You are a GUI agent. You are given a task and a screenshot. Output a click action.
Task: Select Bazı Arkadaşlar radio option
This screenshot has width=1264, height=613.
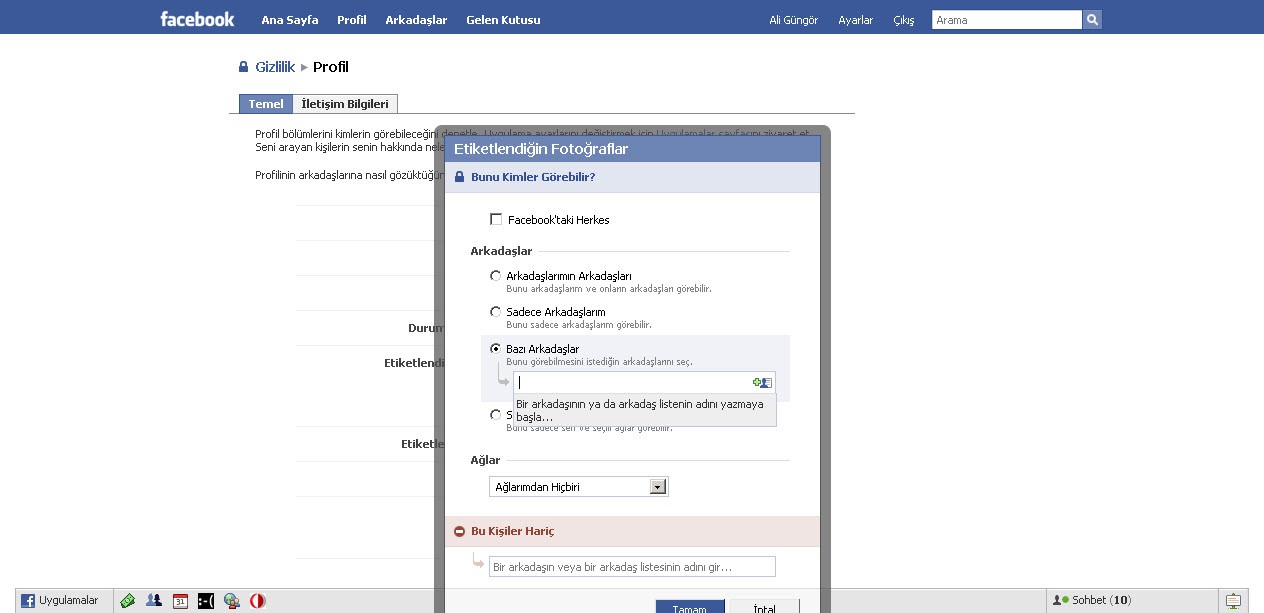point(495,349)
